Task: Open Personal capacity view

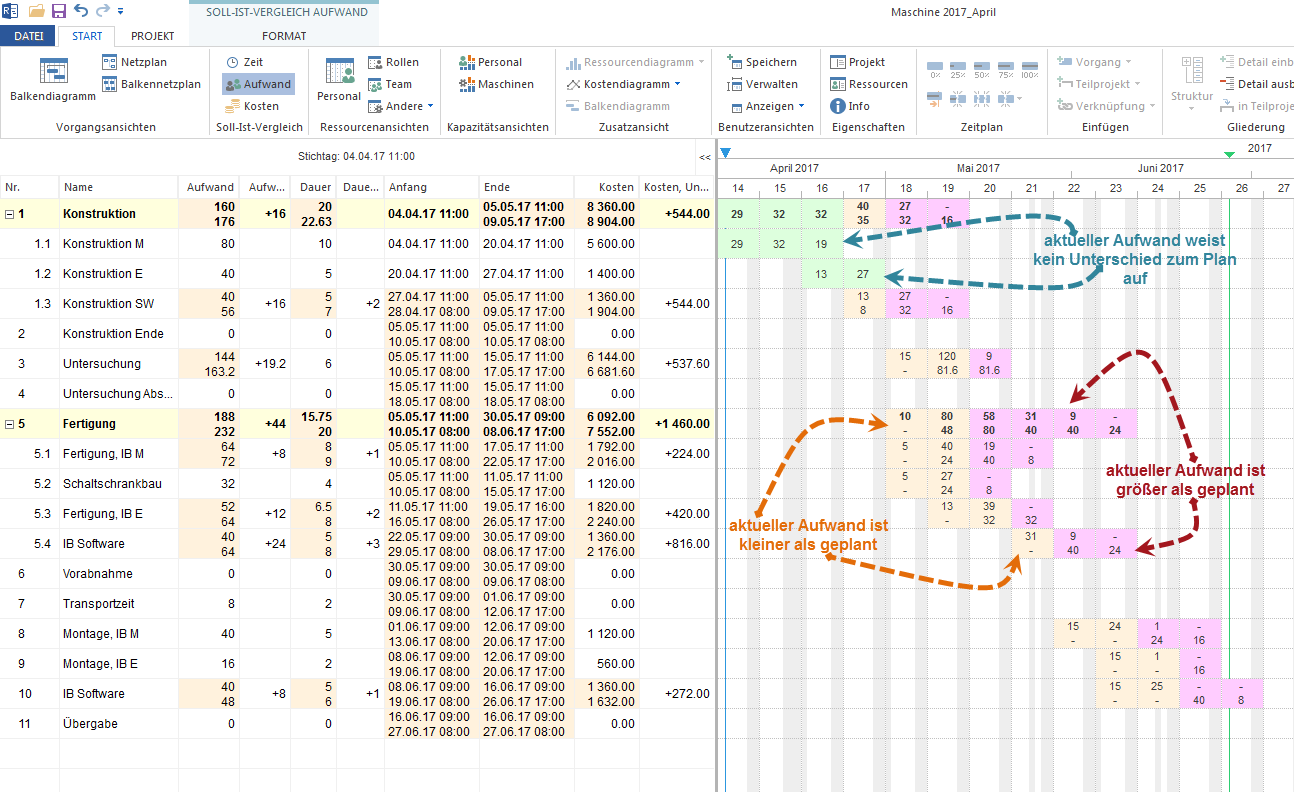Action: (x=490, y=62)
